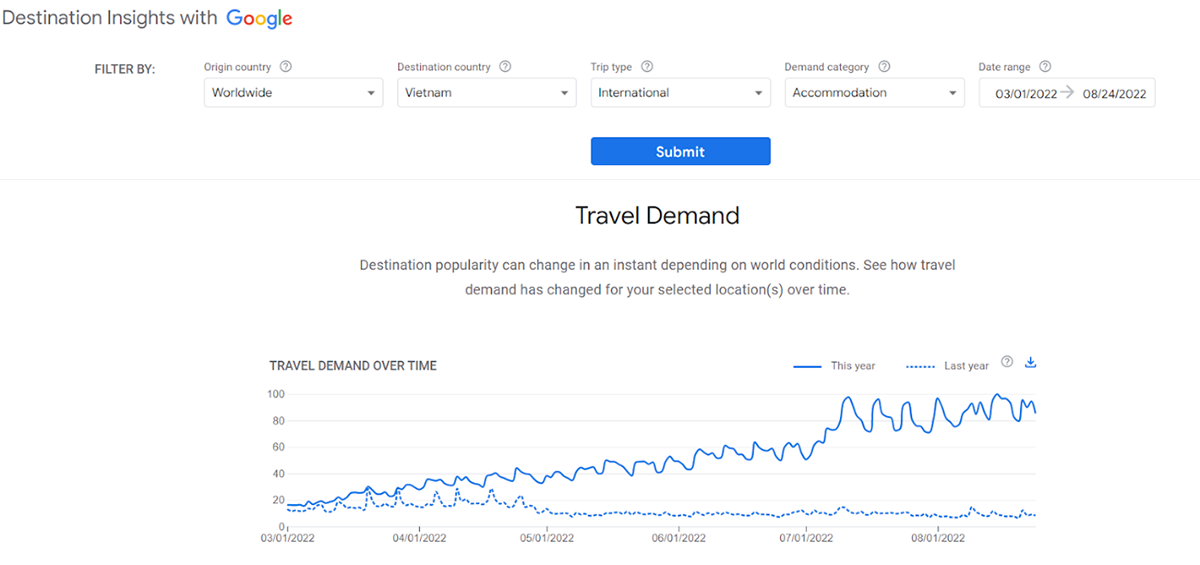Expand the Destination country dropdown set to Vietnam

(486, 93)
